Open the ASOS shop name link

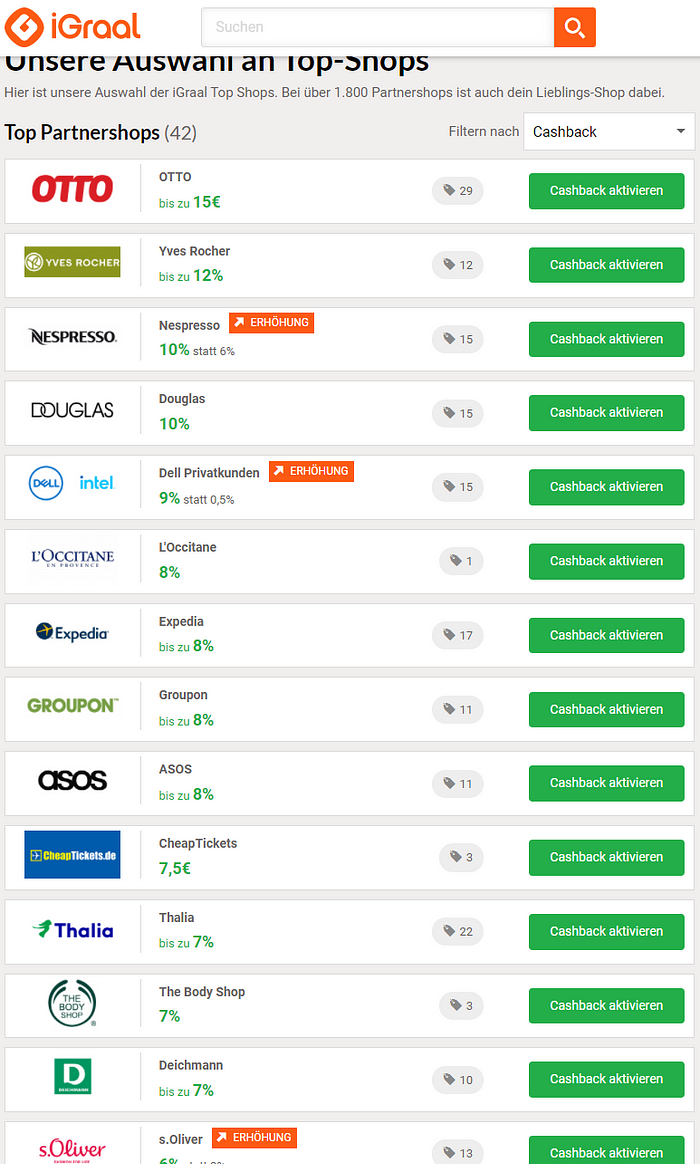coord(175,769)
